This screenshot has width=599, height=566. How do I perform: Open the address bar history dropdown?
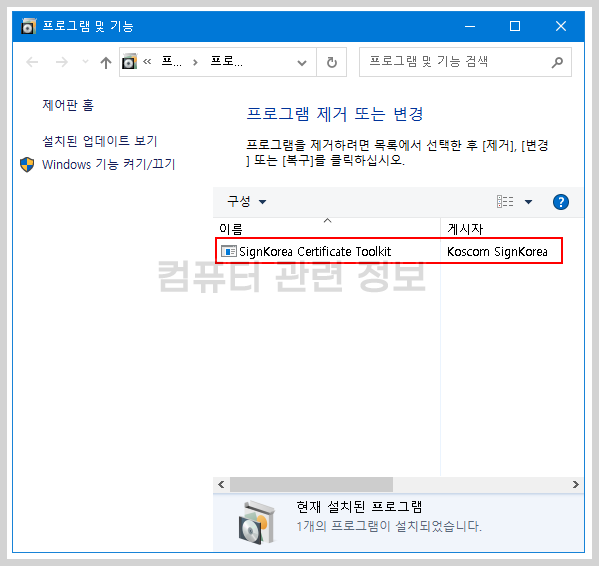coord(302,63)
